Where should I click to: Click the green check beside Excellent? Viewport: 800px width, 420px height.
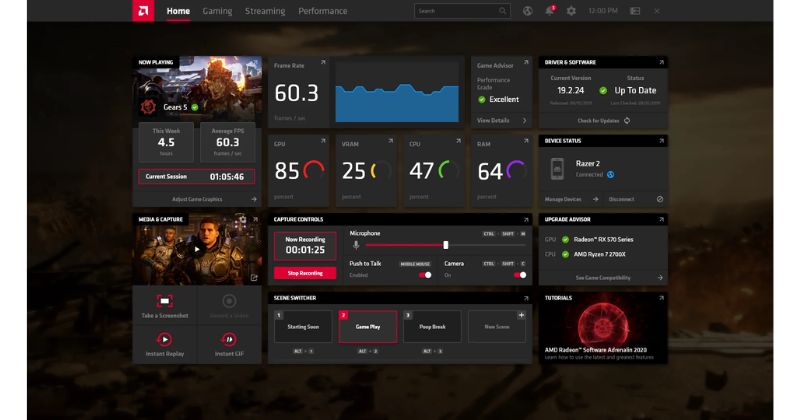(482, 100)
